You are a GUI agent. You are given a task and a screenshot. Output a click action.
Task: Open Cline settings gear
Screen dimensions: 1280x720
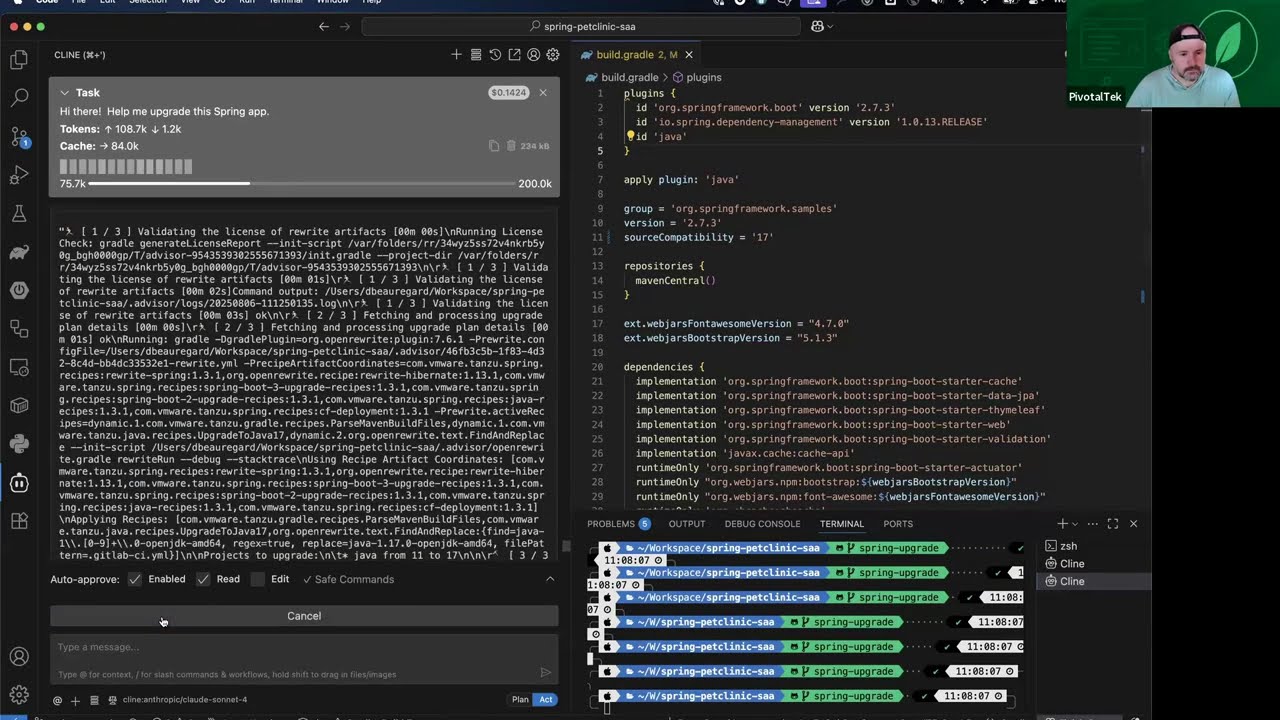click(552, 55)
